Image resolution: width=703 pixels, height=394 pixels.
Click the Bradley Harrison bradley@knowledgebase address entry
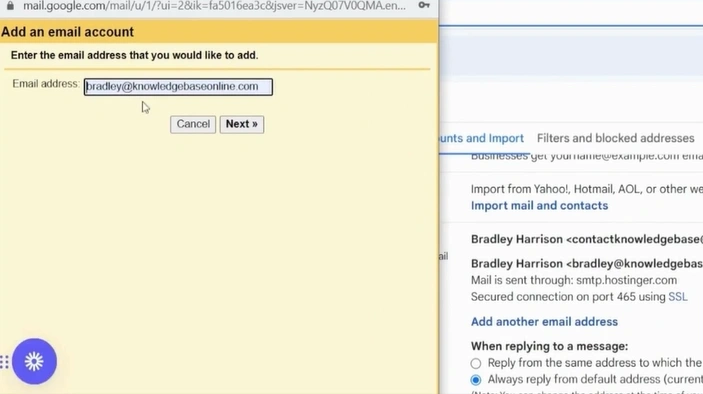click(x=586, y=264)
